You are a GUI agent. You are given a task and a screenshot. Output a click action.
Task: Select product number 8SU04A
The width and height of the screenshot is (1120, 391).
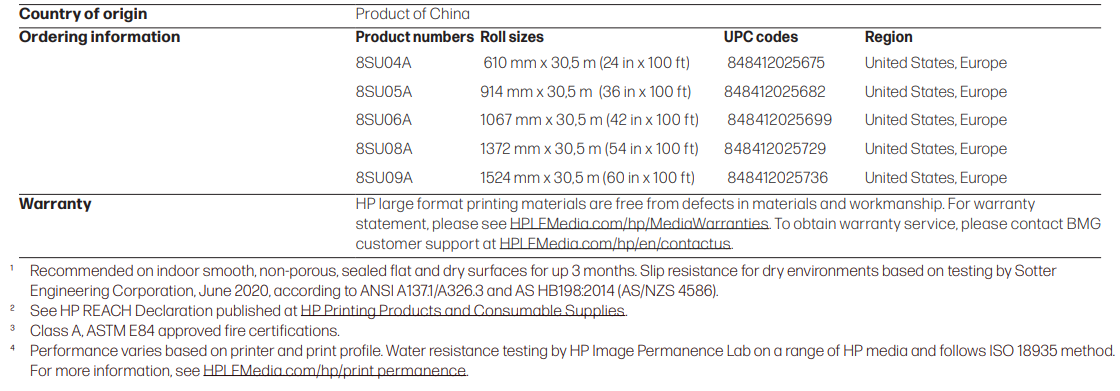384,63
